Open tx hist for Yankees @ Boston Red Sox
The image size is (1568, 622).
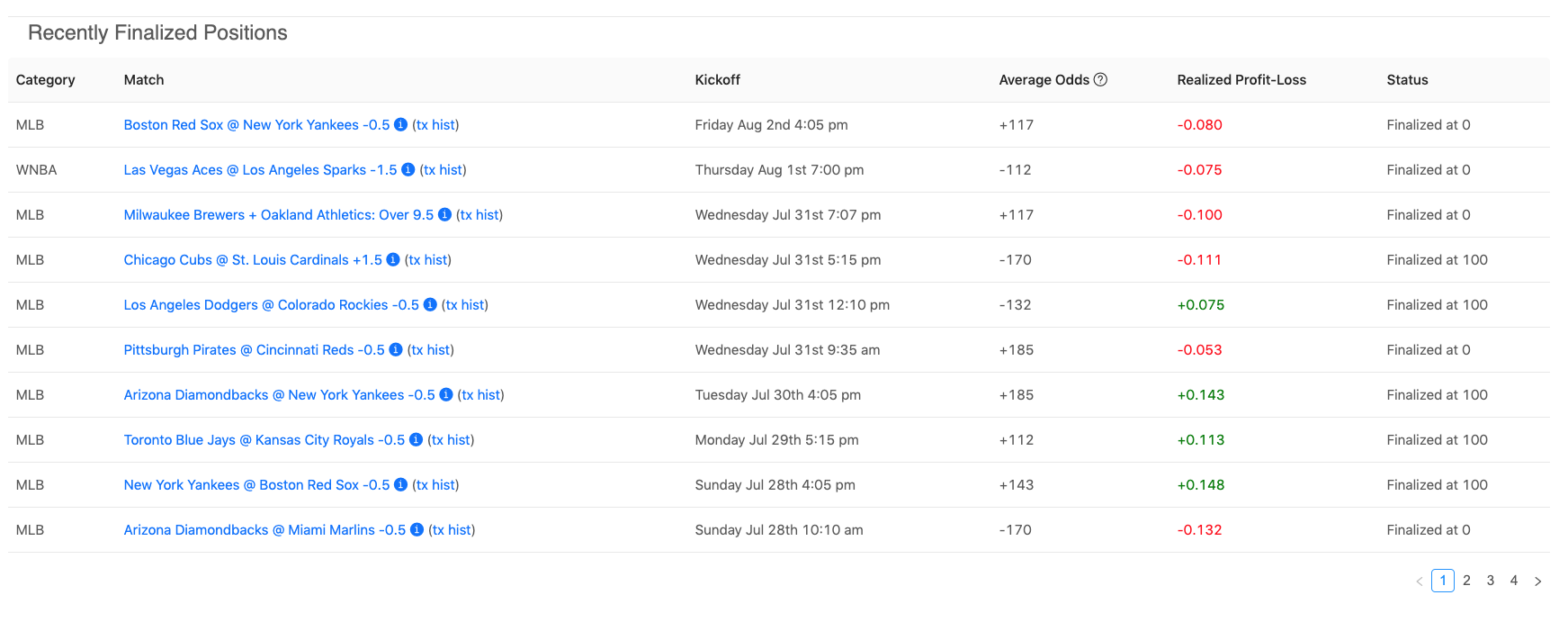click(435, 485)
